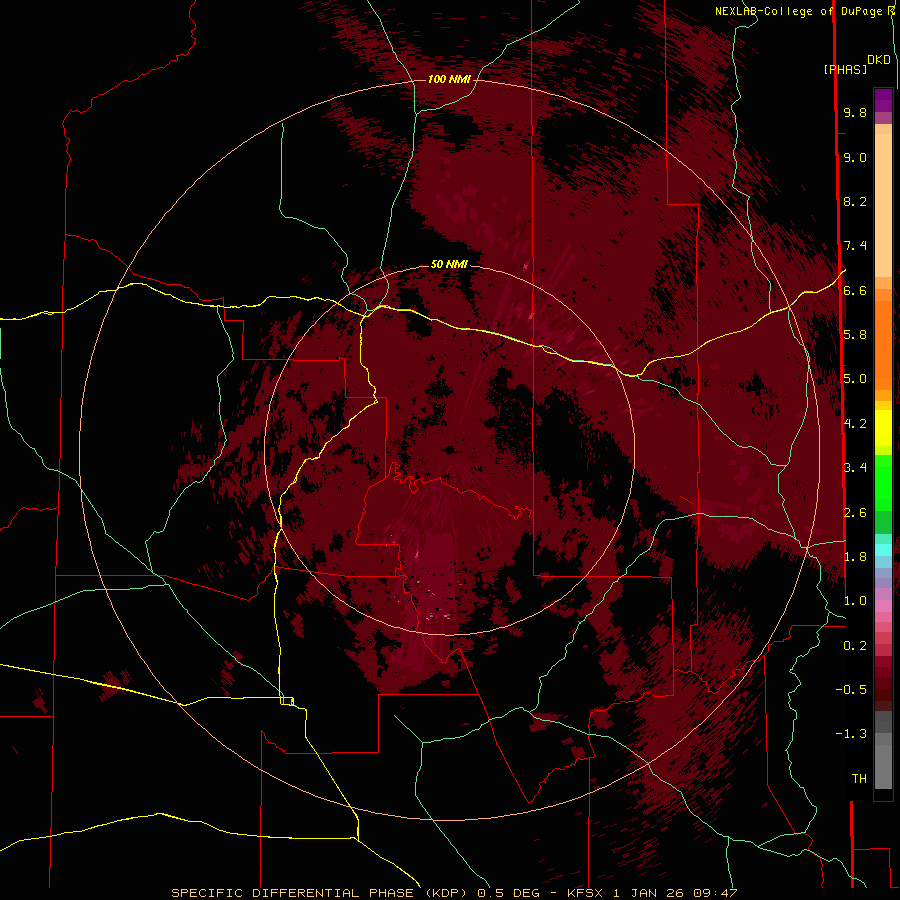Click the 0.2 legend value
The image size is (900, 900).
click(855, 646)
